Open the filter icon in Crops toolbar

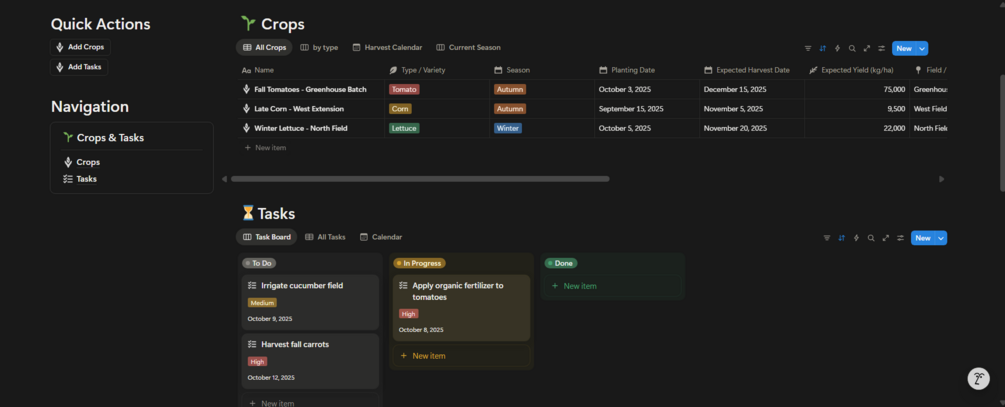[x=808, y=48]
